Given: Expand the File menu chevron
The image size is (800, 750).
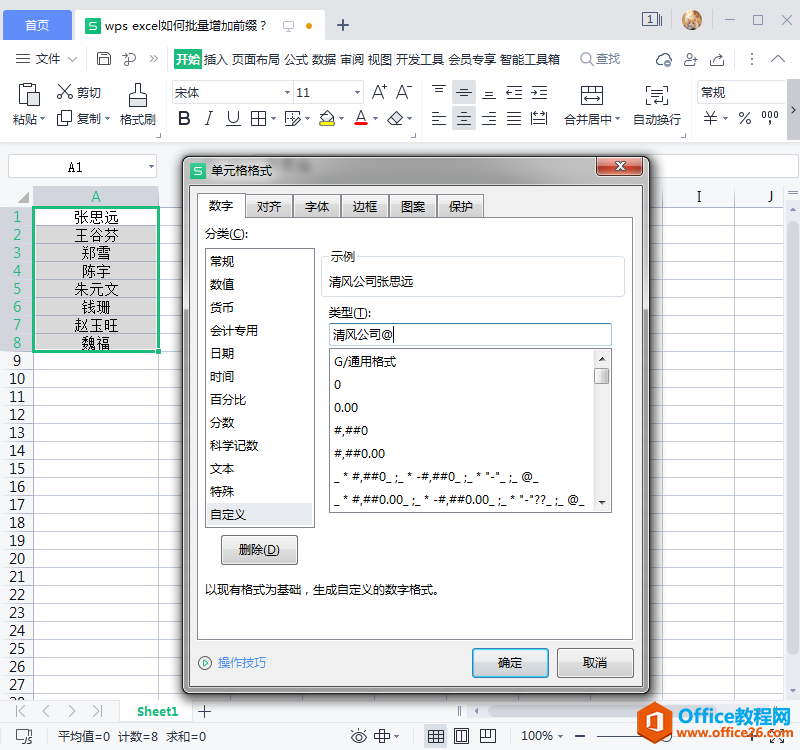Looking at the screenshot, I should [72, 59].
